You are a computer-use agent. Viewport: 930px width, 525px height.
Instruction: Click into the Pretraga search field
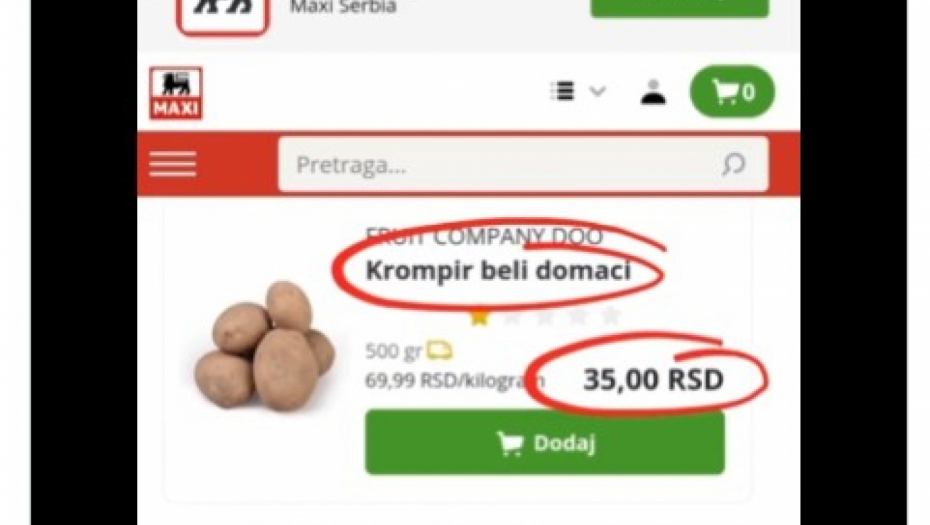[523, 164]
